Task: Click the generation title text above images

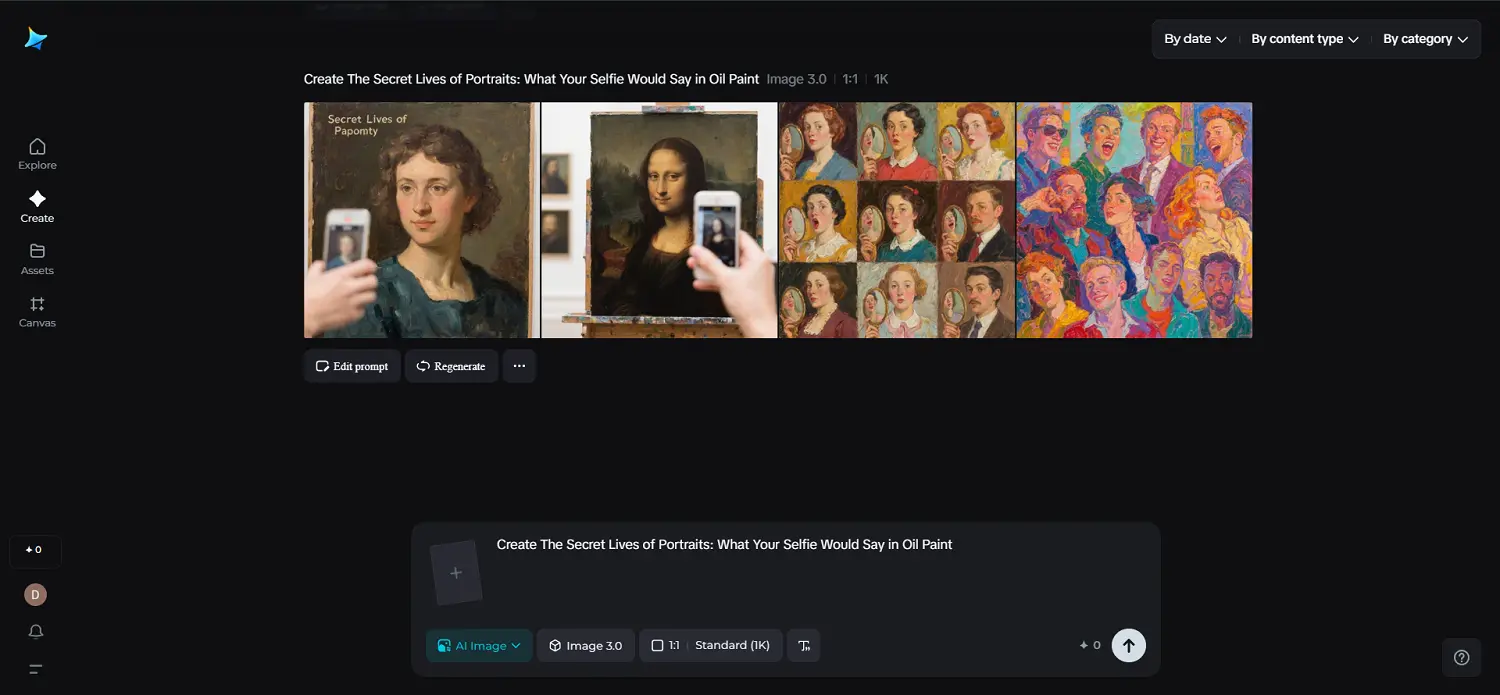Action: click(x=532, y=79)
